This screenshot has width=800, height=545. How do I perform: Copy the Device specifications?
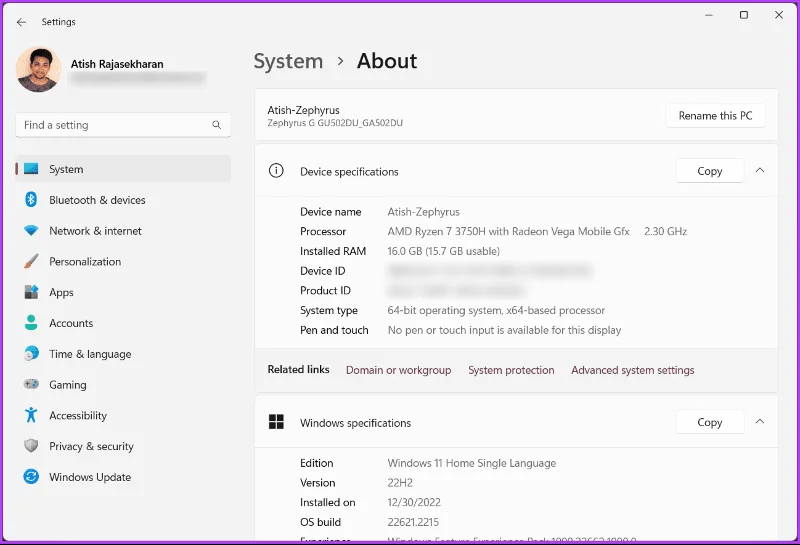710,171
